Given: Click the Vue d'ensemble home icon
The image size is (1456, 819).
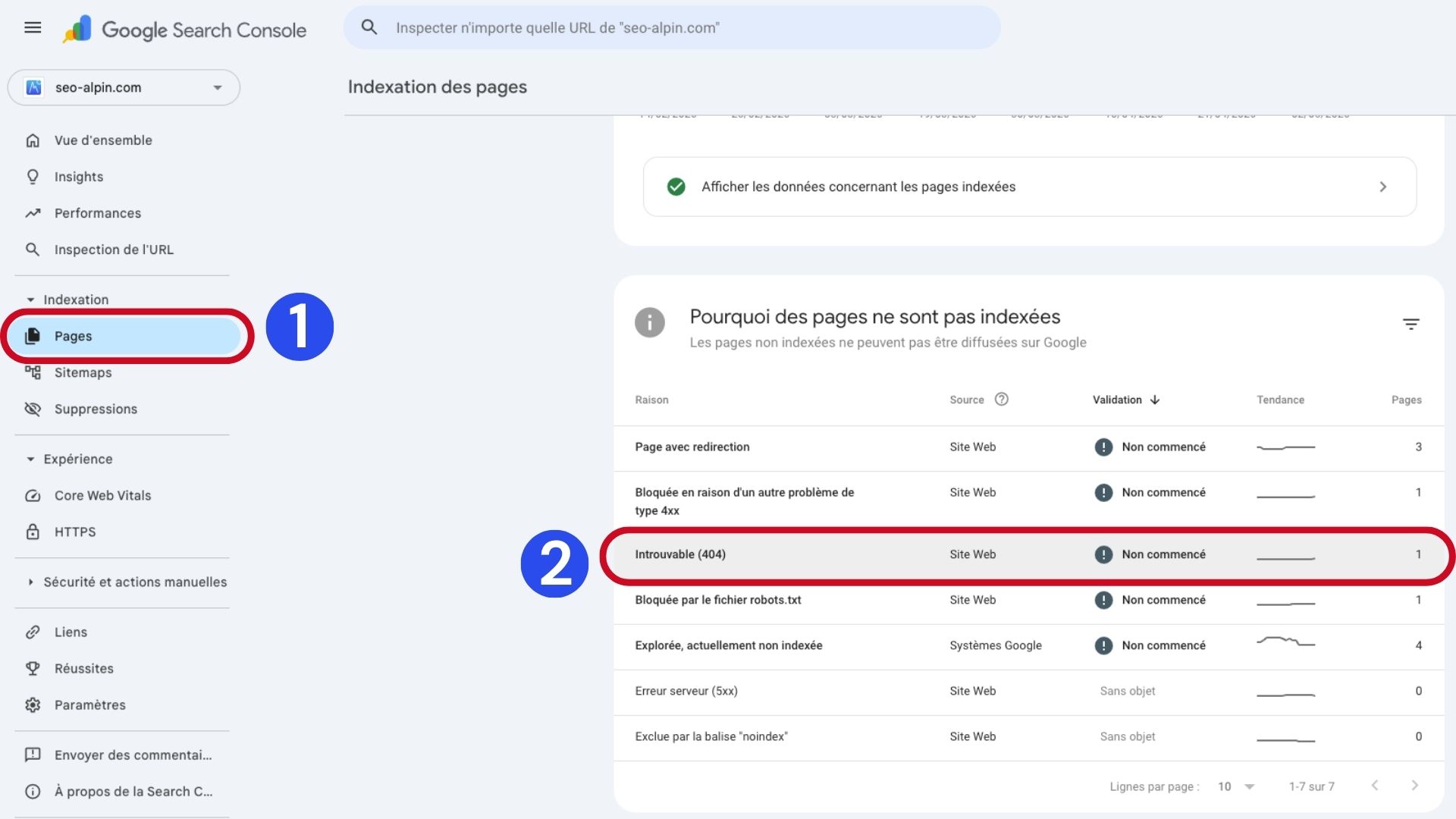Looking at the screenshot, I should click(x=33, y=140).
